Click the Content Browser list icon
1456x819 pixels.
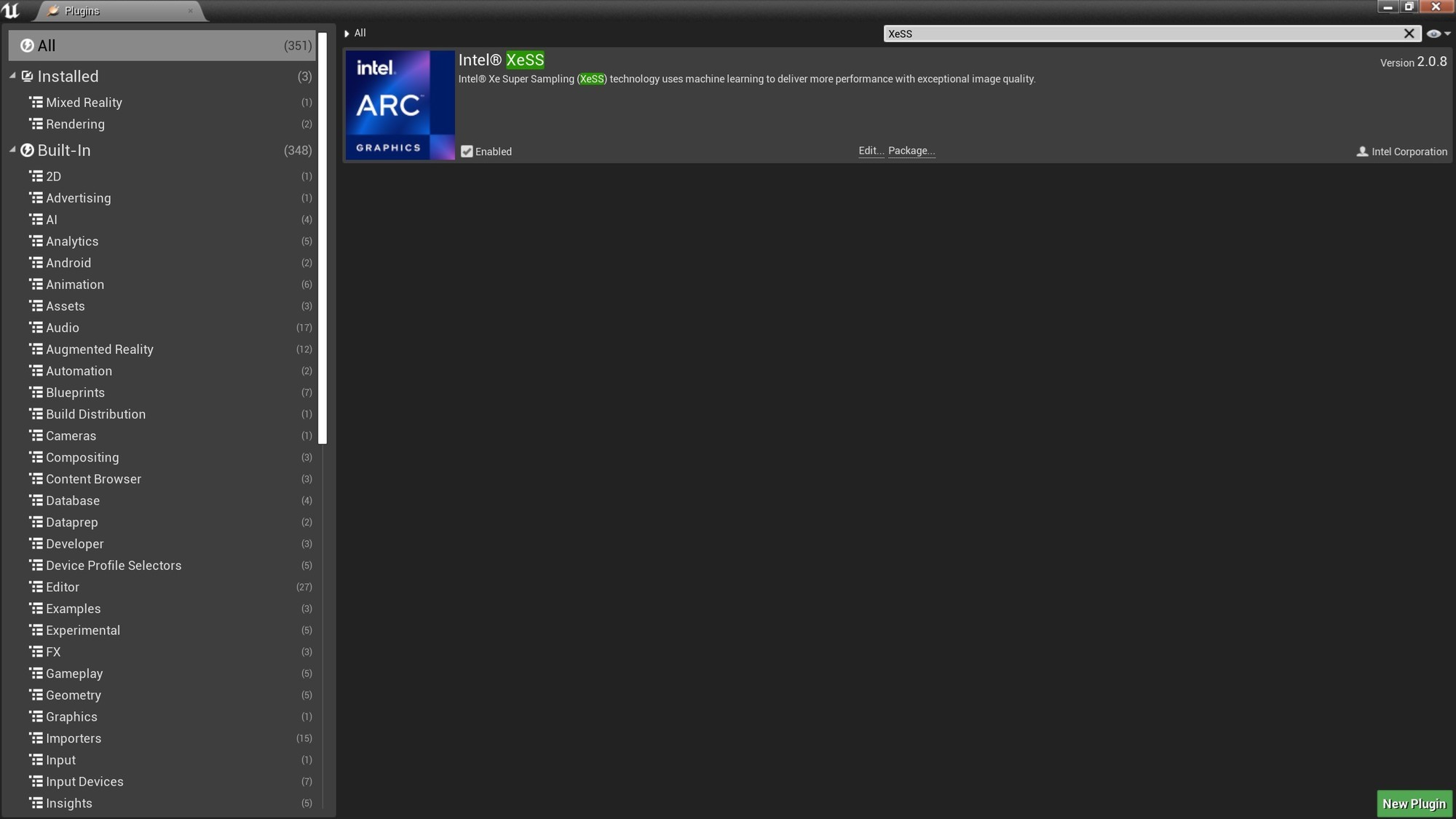tap(36, 479)
